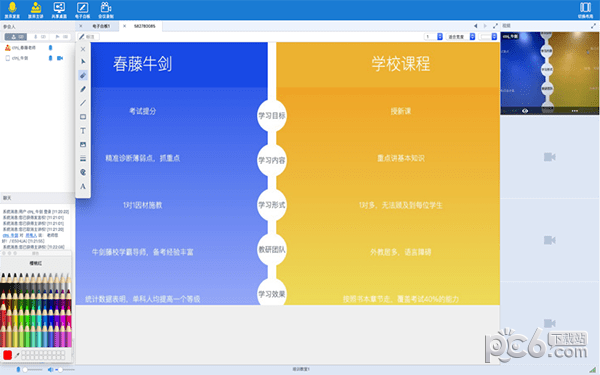600x375 pixels.
Task: Toggle camera of second participant
Action: [x=60, y=58]
